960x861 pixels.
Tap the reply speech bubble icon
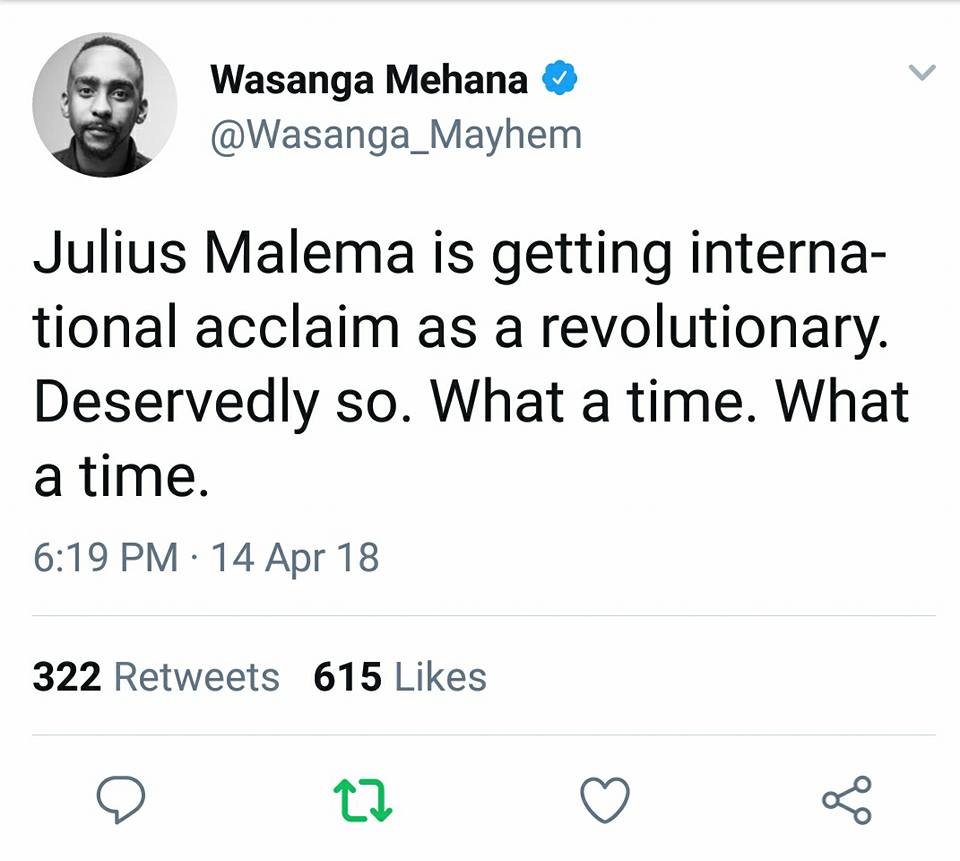tap(121, 799)
